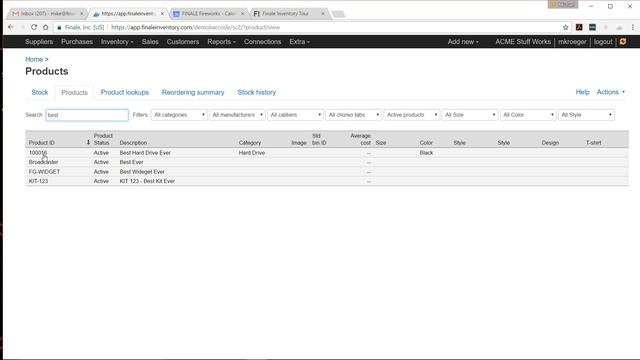Expand the Reports dropdown menu
Image resolution: width=640 pixels, height=360 pixels.
[x=221, y=42]
